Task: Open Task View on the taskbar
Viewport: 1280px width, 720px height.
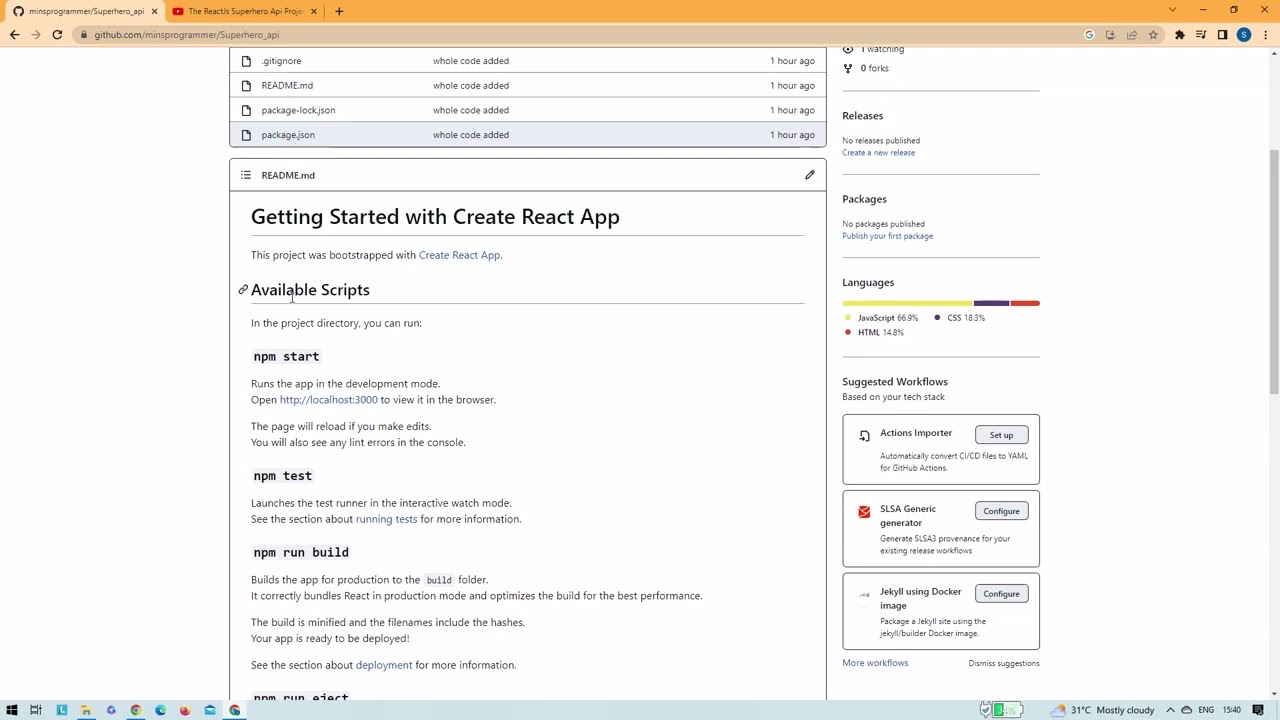Action: click(35, 710)
